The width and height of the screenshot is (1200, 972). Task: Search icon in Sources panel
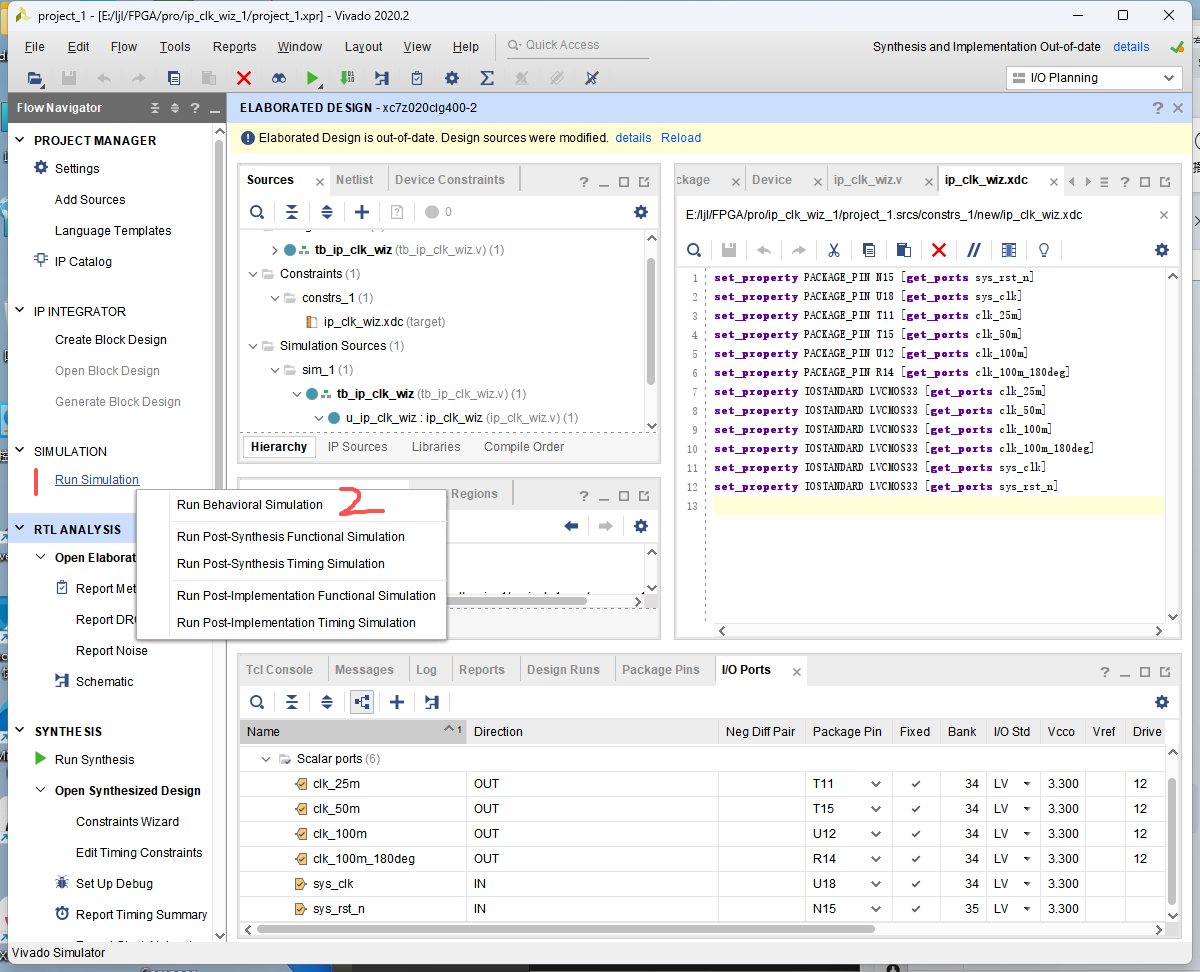pyautogui.click(x=257, y=212)
